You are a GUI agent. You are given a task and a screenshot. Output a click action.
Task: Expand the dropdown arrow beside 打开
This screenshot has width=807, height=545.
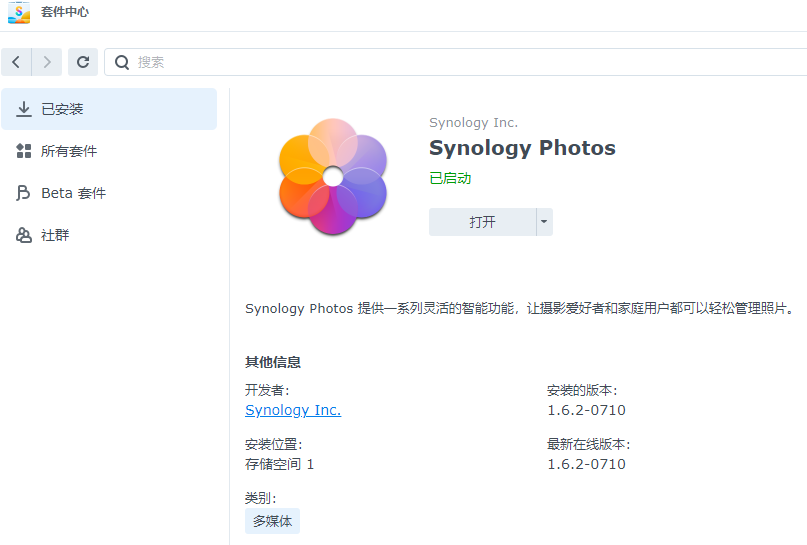pos(544,222)
